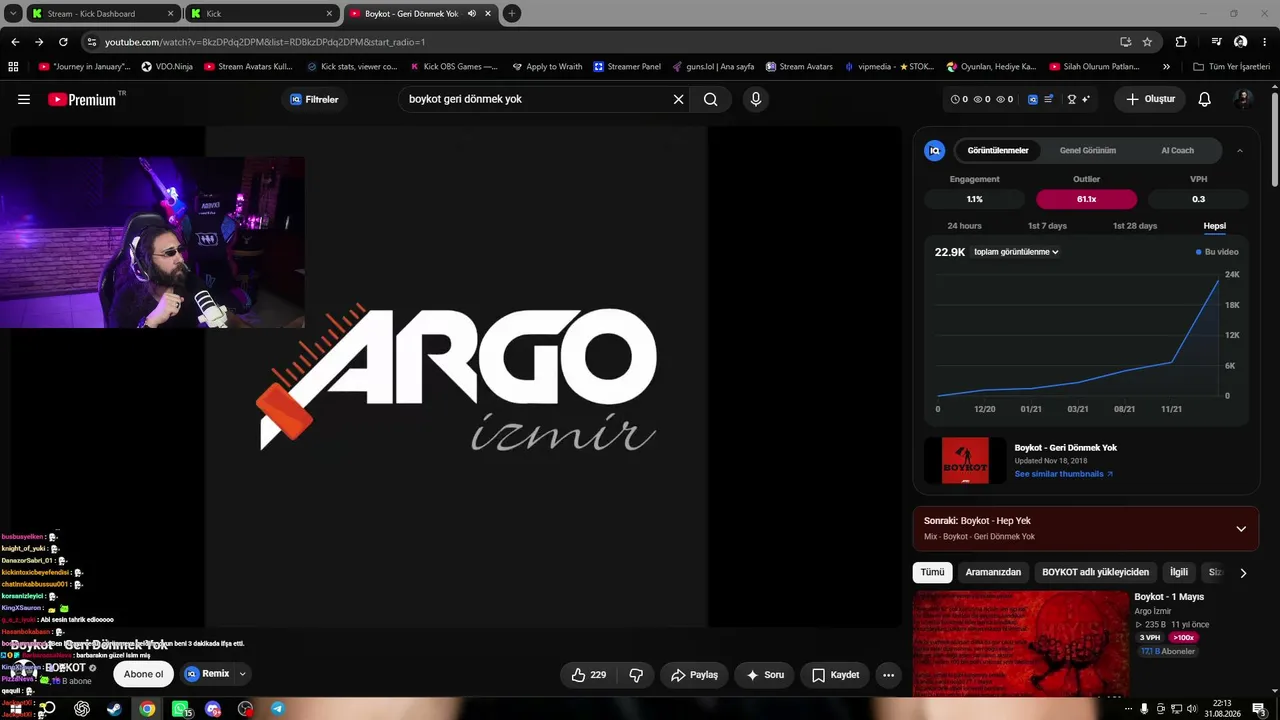Image resolution: width=1280 pixels, height=720 pixels.
Task: Mute the playing tab's speaker icon
Action: click(472, 14)
